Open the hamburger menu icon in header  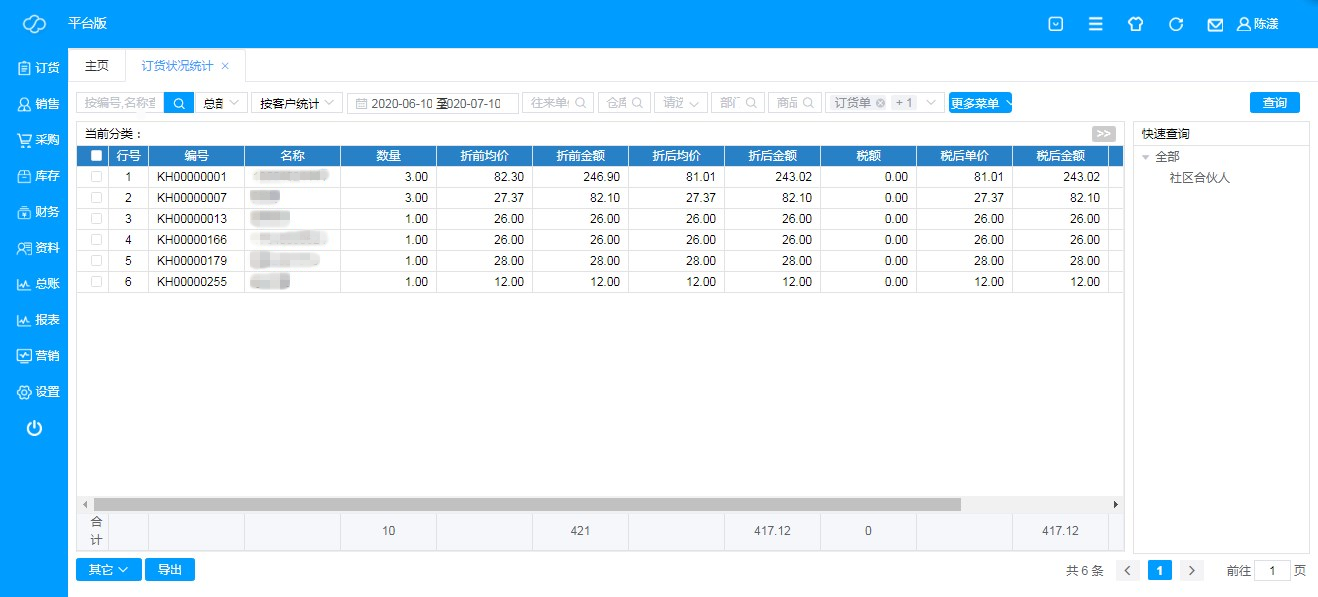(1096, 24)
